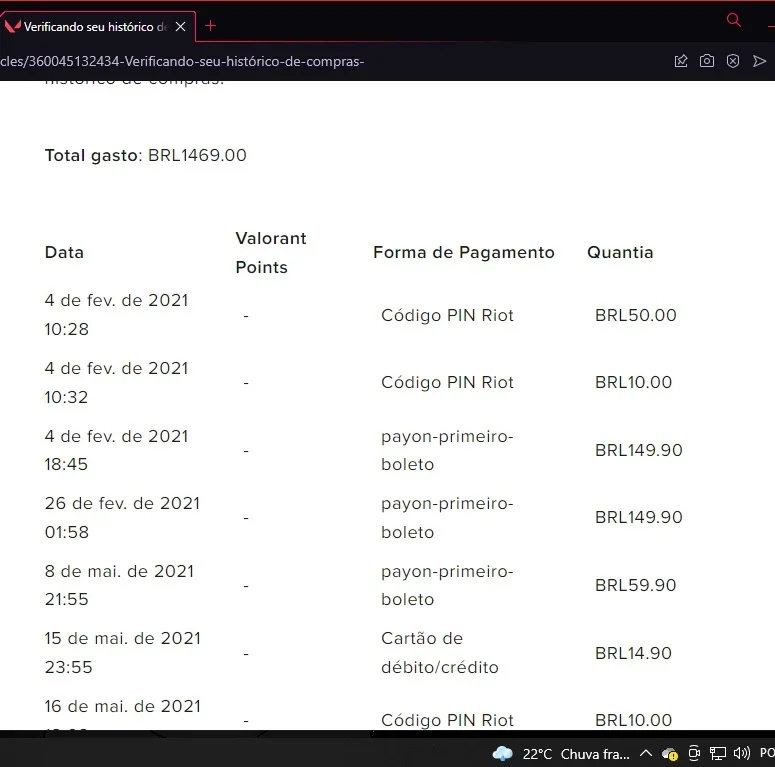
Task: Save page to Pinboard with pin icon
Action: pos(681,61)
